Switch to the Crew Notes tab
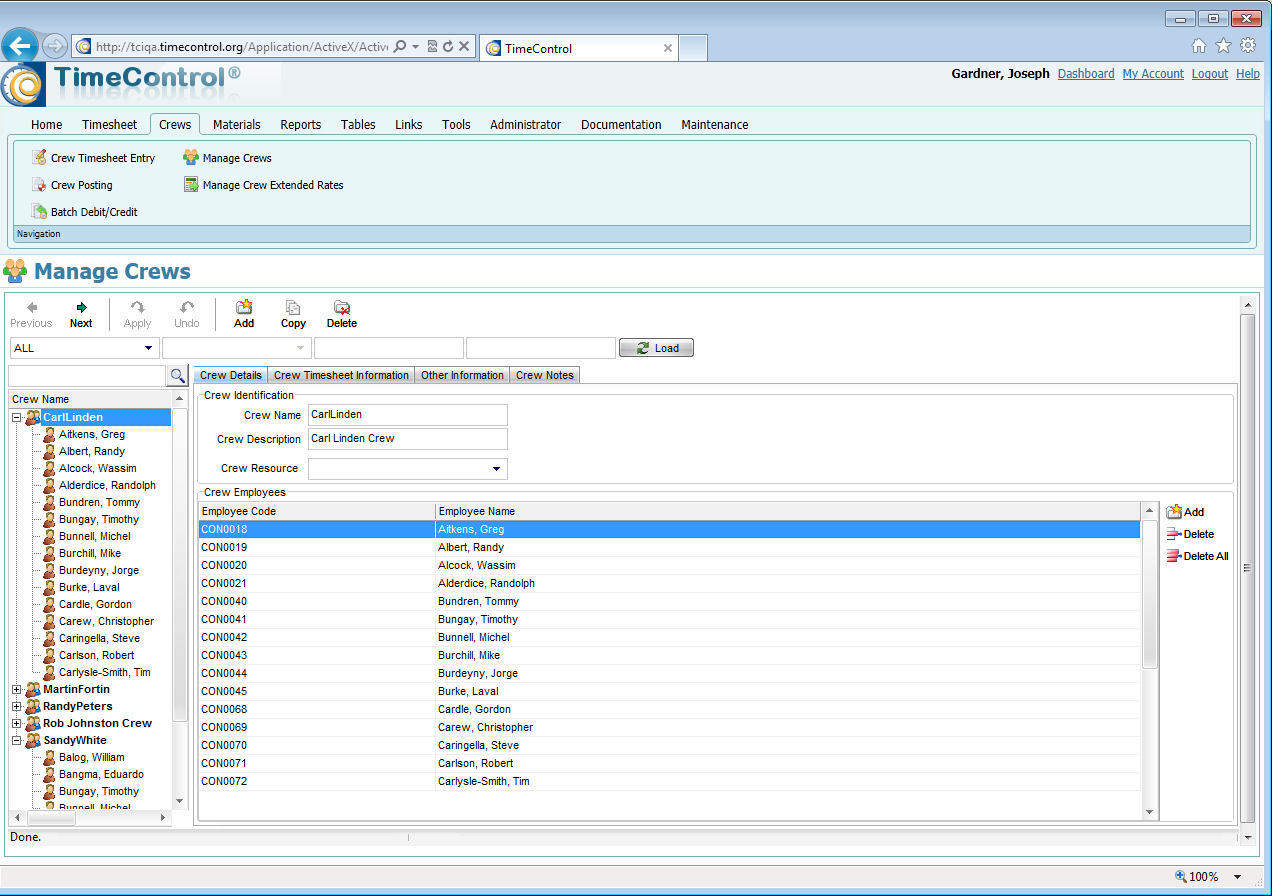 coord(545,376)
